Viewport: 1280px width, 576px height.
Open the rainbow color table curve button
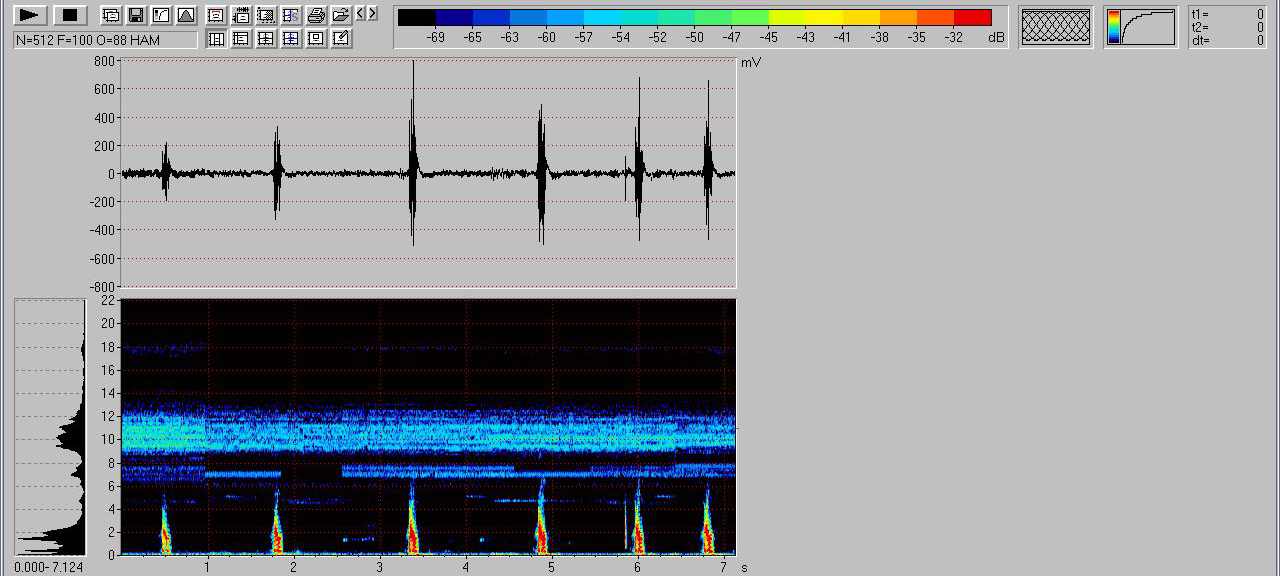point(1141,27)
